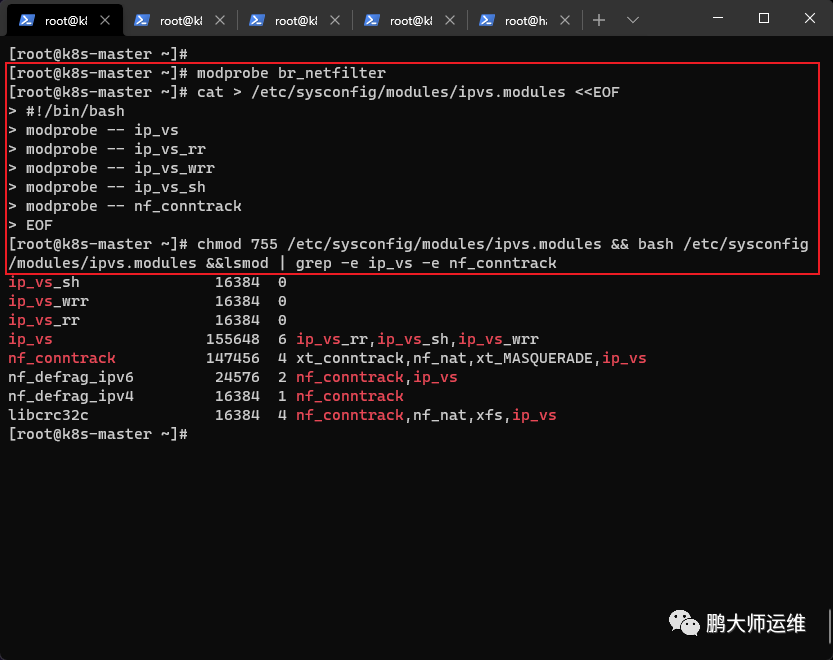The height and width of the screenshot is (660, 833).
Task: Click the '#!/bin/bash' heredoc line
Action: [66, 111]
